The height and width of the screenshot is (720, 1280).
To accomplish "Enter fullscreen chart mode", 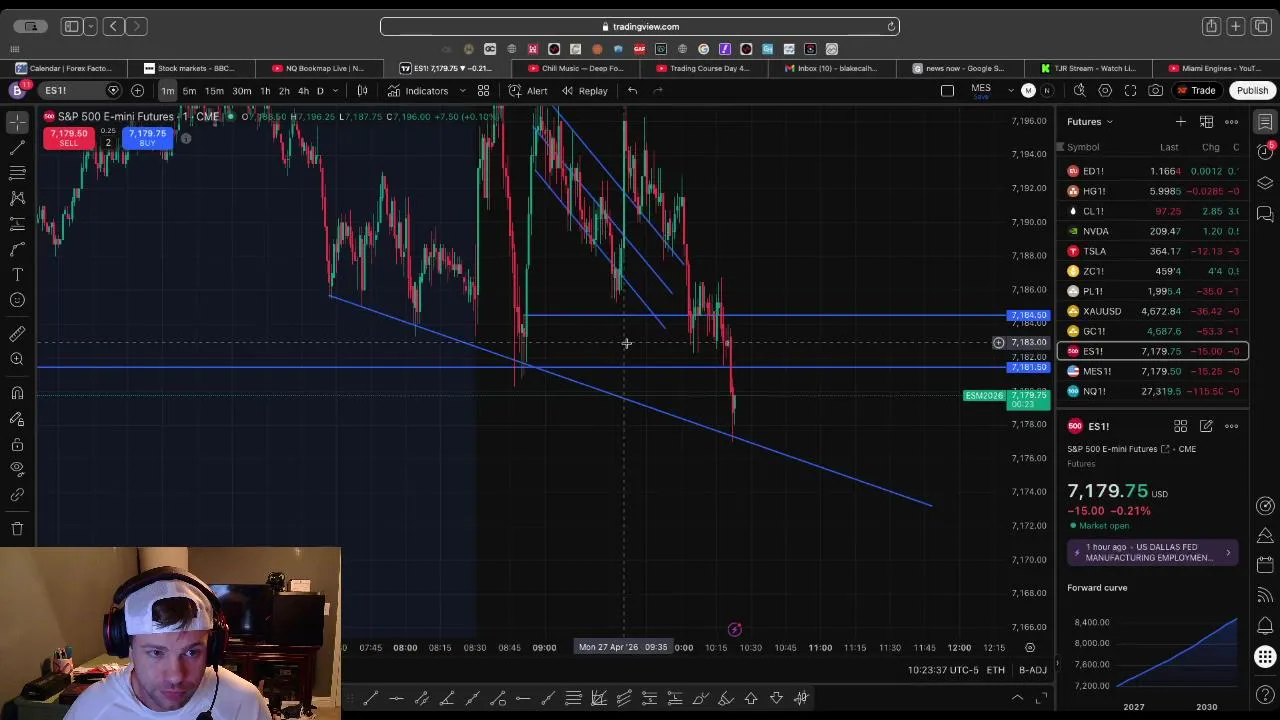I will pyautogui.click(x=1130, y=91).
